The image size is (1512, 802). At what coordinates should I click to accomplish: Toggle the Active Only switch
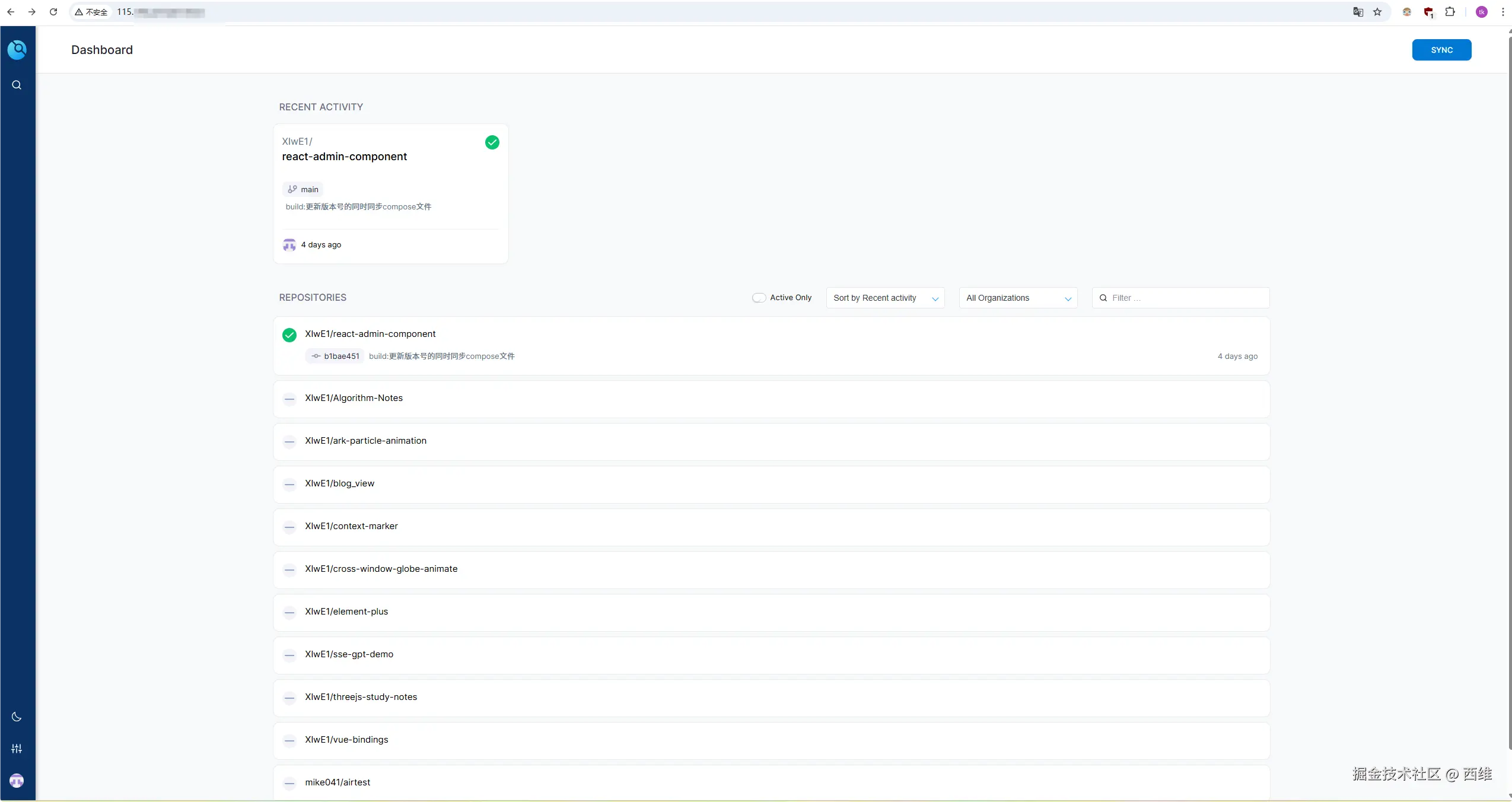point(759,298)
